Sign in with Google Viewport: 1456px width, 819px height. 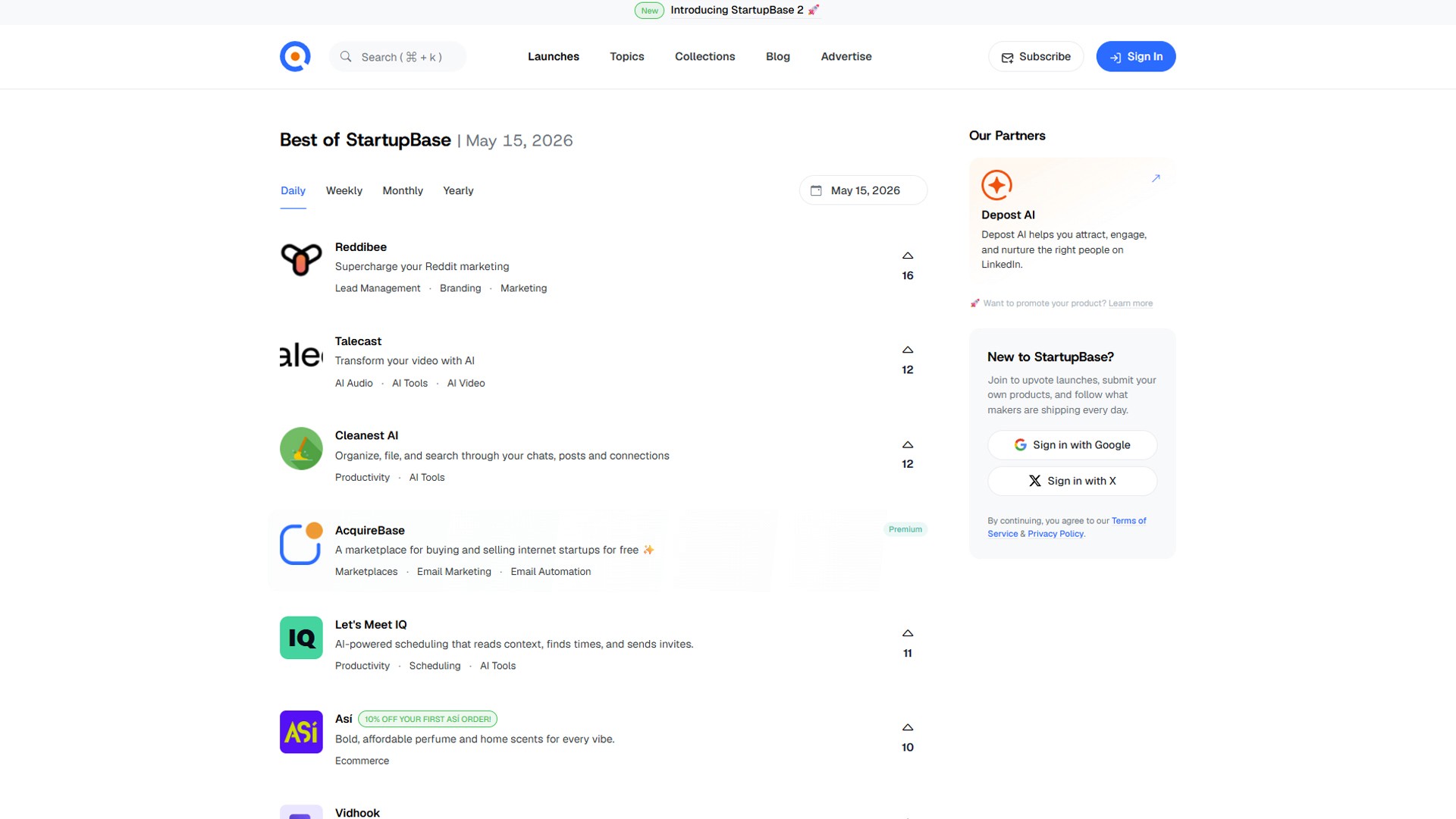[1072, 445]
